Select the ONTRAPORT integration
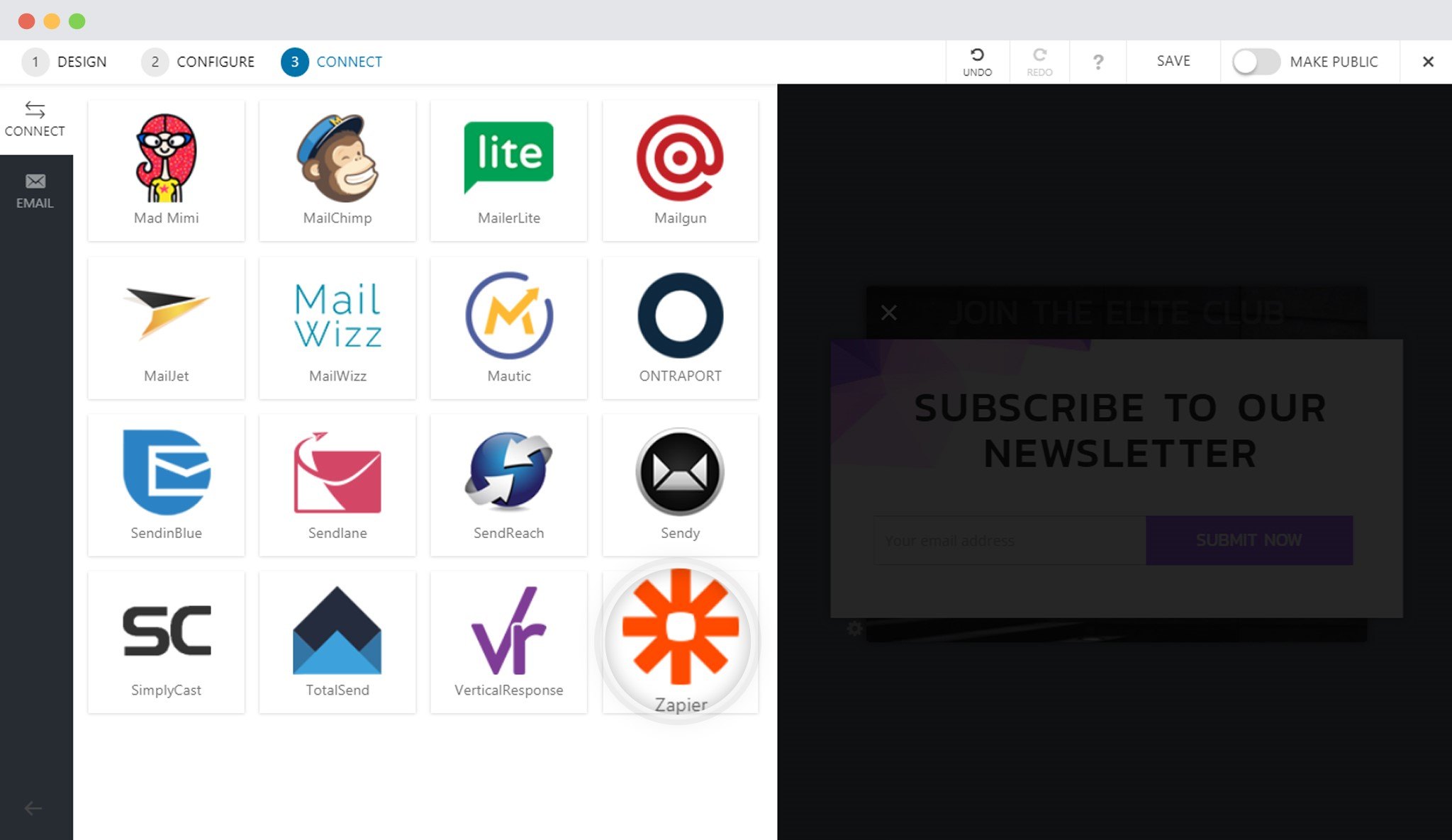Screen dimensions: 1452x840 pos(680,327)
